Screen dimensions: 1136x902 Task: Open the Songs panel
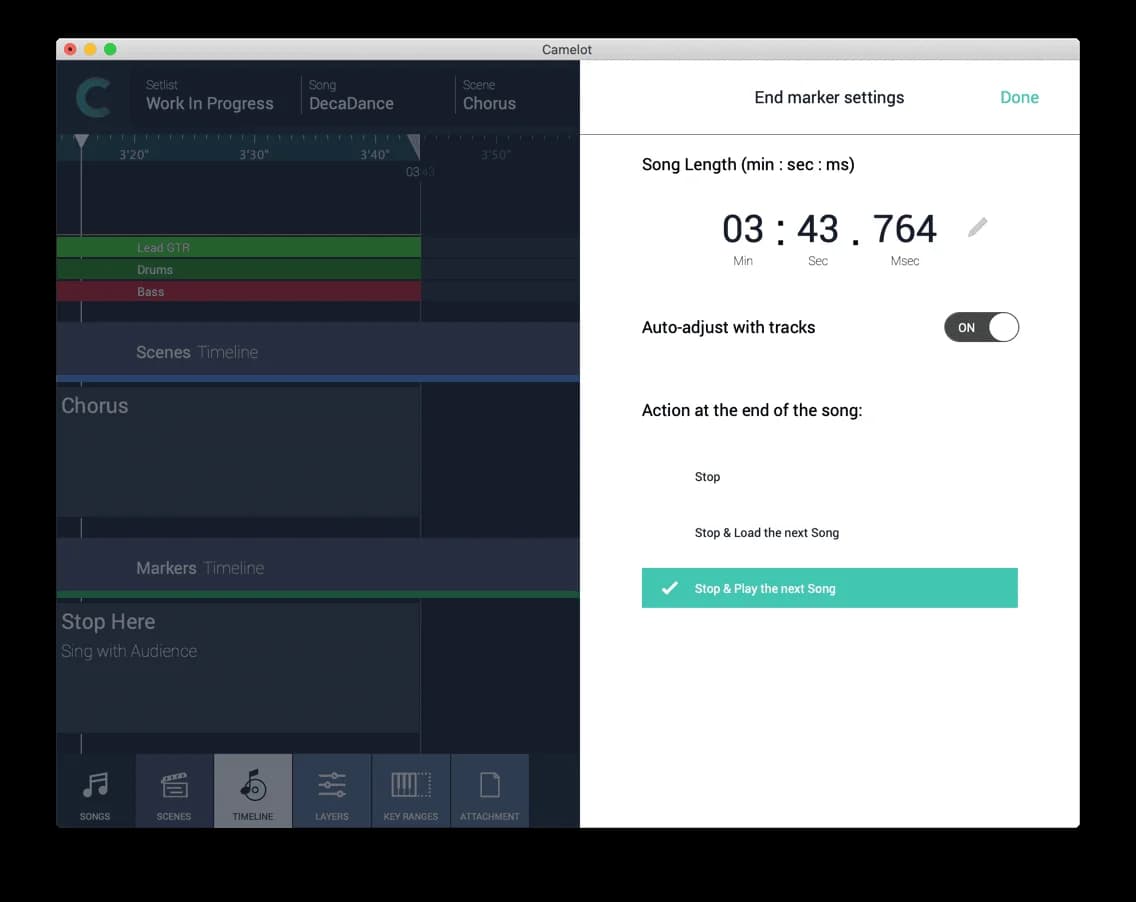point(94,790)
